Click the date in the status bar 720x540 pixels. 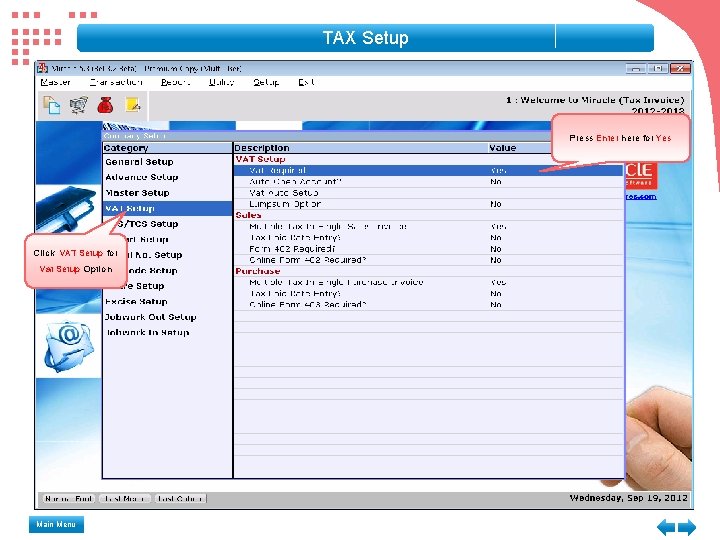(628, 498)
